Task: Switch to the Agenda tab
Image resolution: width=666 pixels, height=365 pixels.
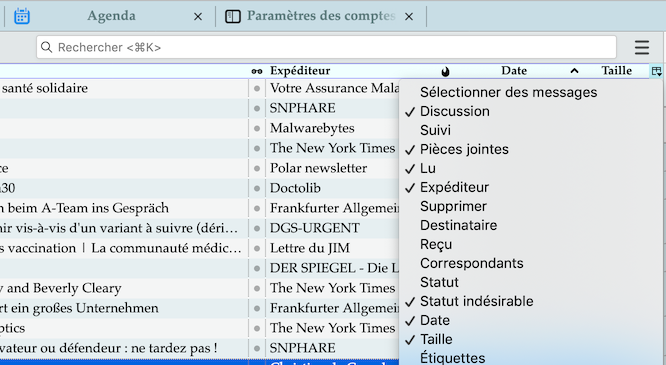Action: [111, 16]
